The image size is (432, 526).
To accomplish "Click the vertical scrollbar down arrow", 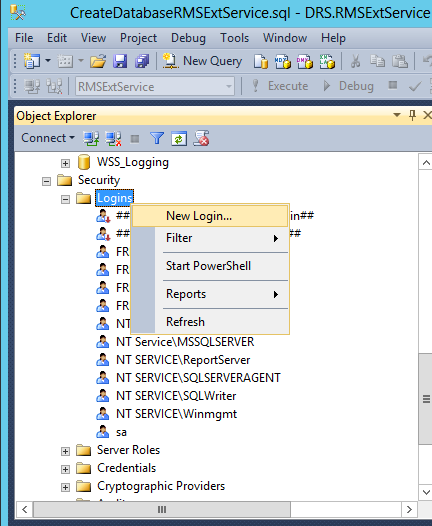I will [426, 492].
